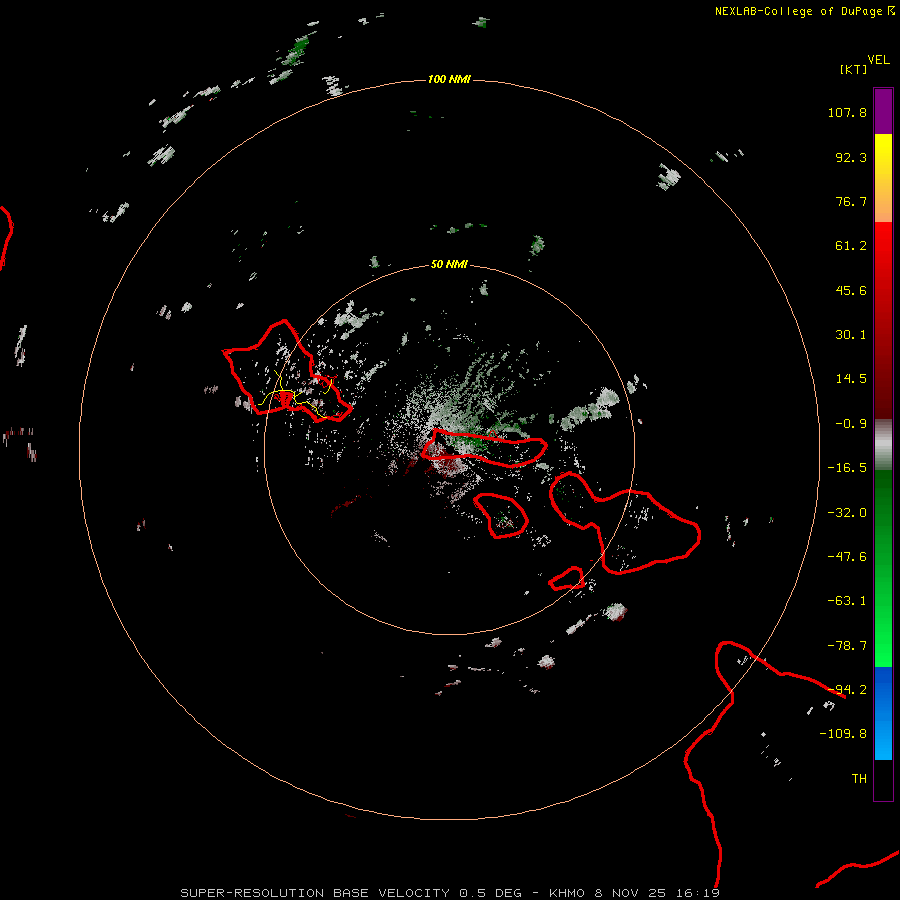Click the VEL label above color scale
This screenshot has width=900, height=900.
pyautogui.click(x=879, y=59)
